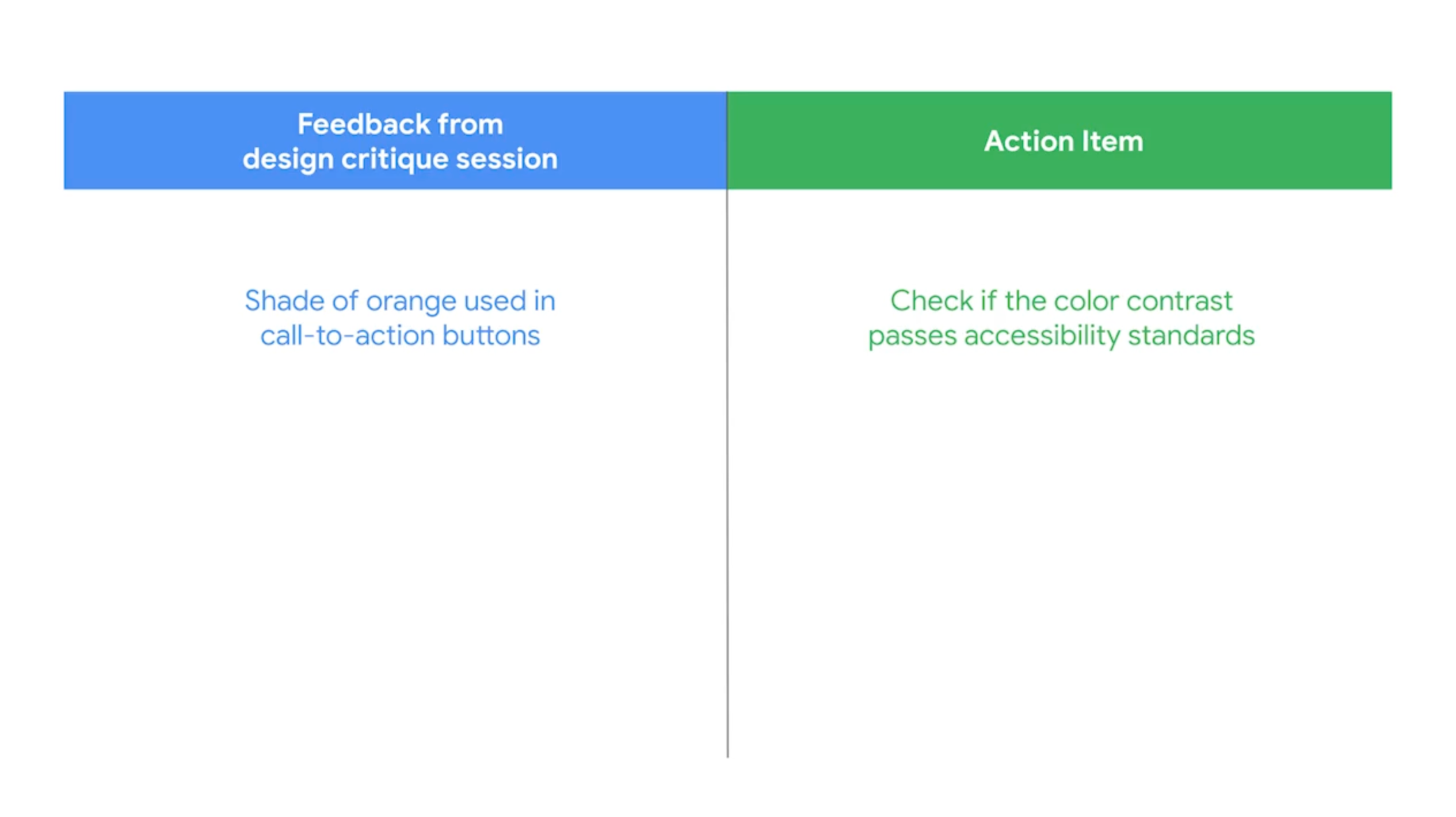This screenshot has height=817, width=1456.
Task: Click the blue header's "Feedback from" line
Action: tap(400, 124)
